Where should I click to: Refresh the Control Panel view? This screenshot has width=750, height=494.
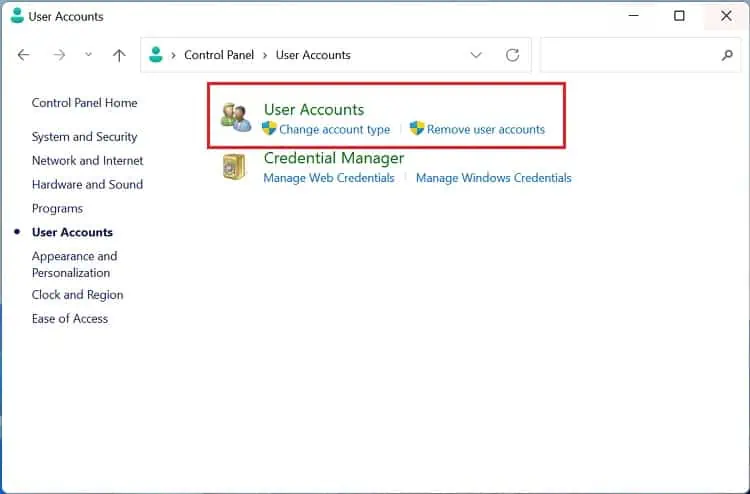[x=512, y=55]
